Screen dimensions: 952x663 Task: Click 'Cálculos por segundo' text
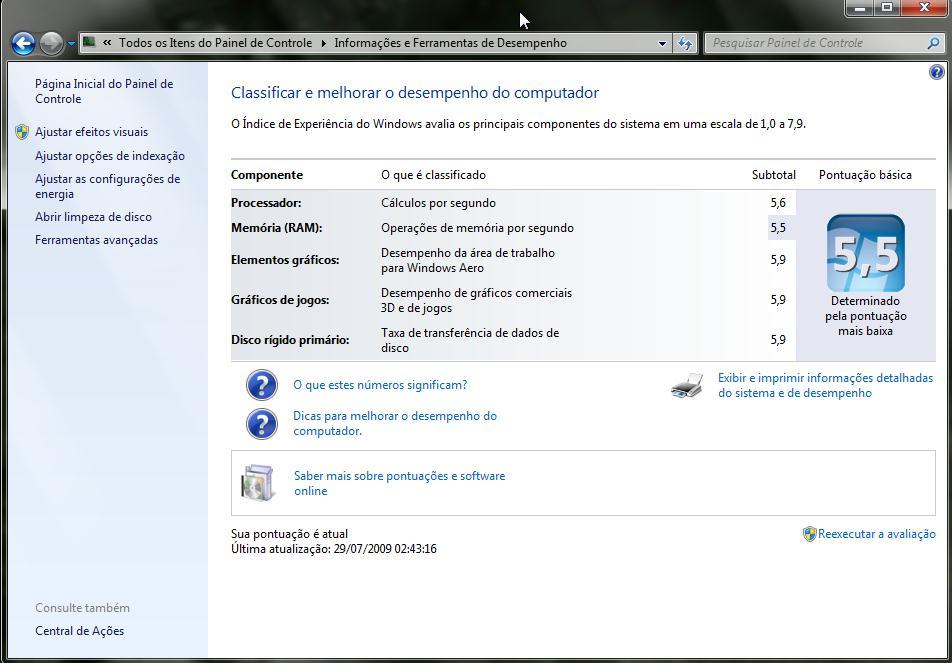coord(438,203)
